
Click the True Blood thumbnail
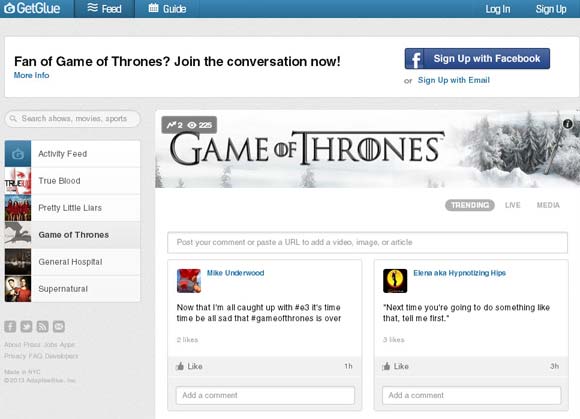point(18,181)
